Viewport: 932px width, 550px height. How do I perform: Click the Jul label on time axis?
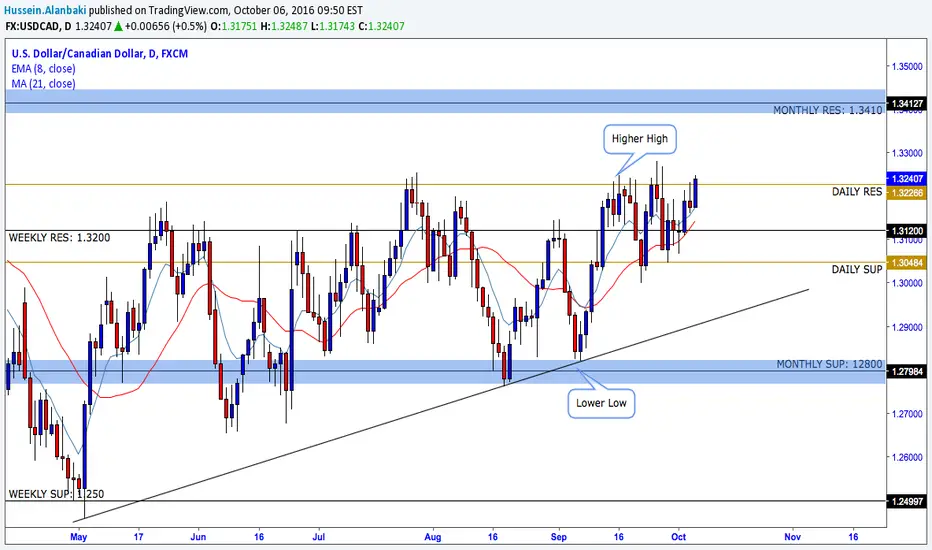click(319, 537)
